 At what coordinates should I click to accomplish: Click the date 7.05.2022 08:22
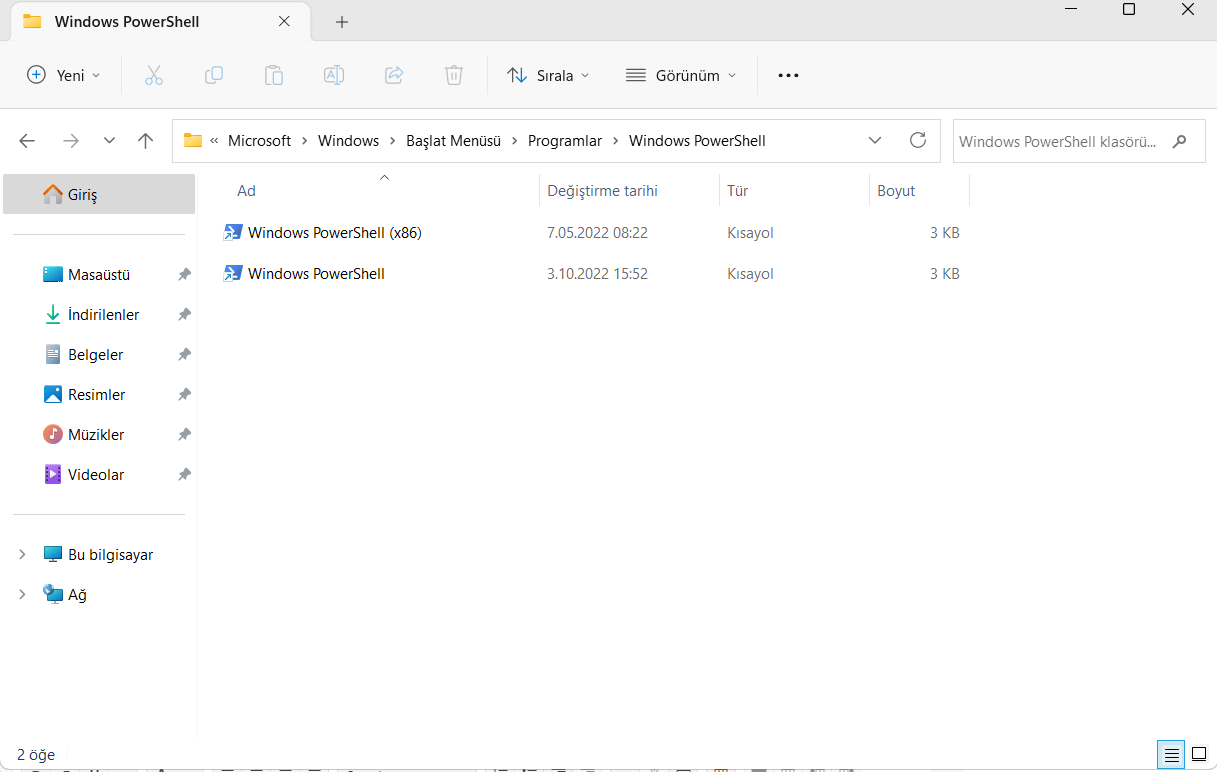[597, 232]
